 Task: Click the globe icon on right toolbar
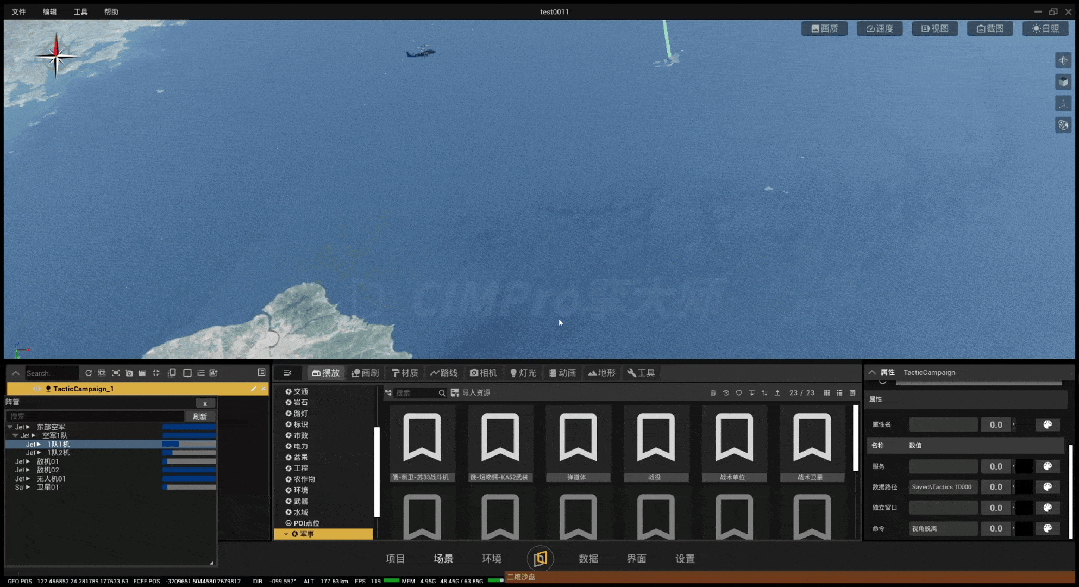(1063, 125)
